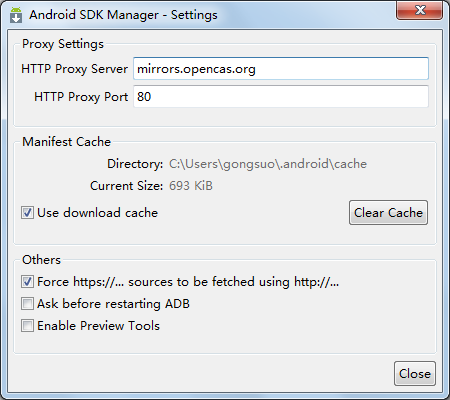
Task: Click the Clear Cache button
Action: [x=388, y=213]
